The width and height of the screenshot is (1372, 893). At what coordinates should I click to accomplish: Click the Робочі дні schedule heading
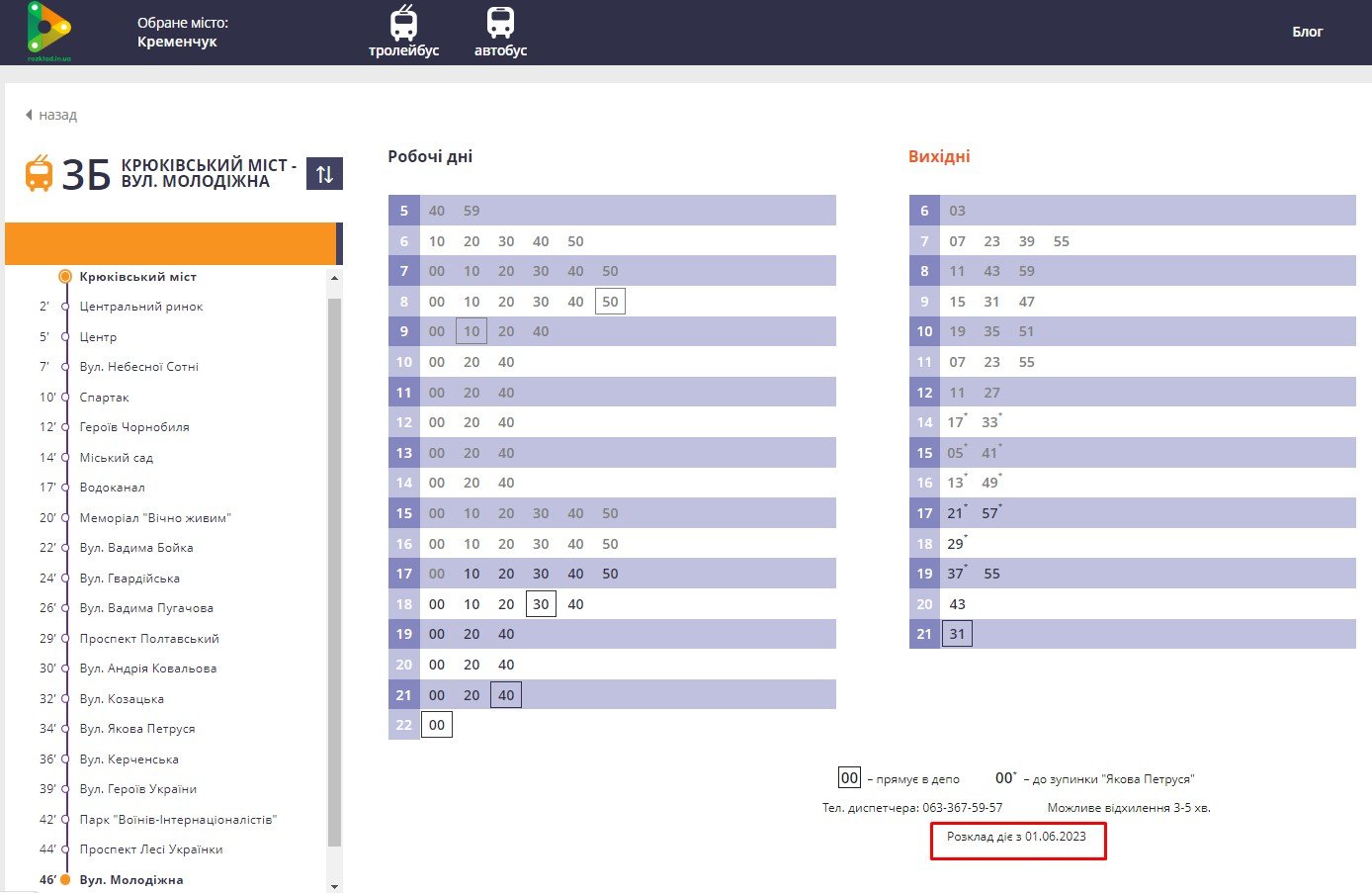430,156
